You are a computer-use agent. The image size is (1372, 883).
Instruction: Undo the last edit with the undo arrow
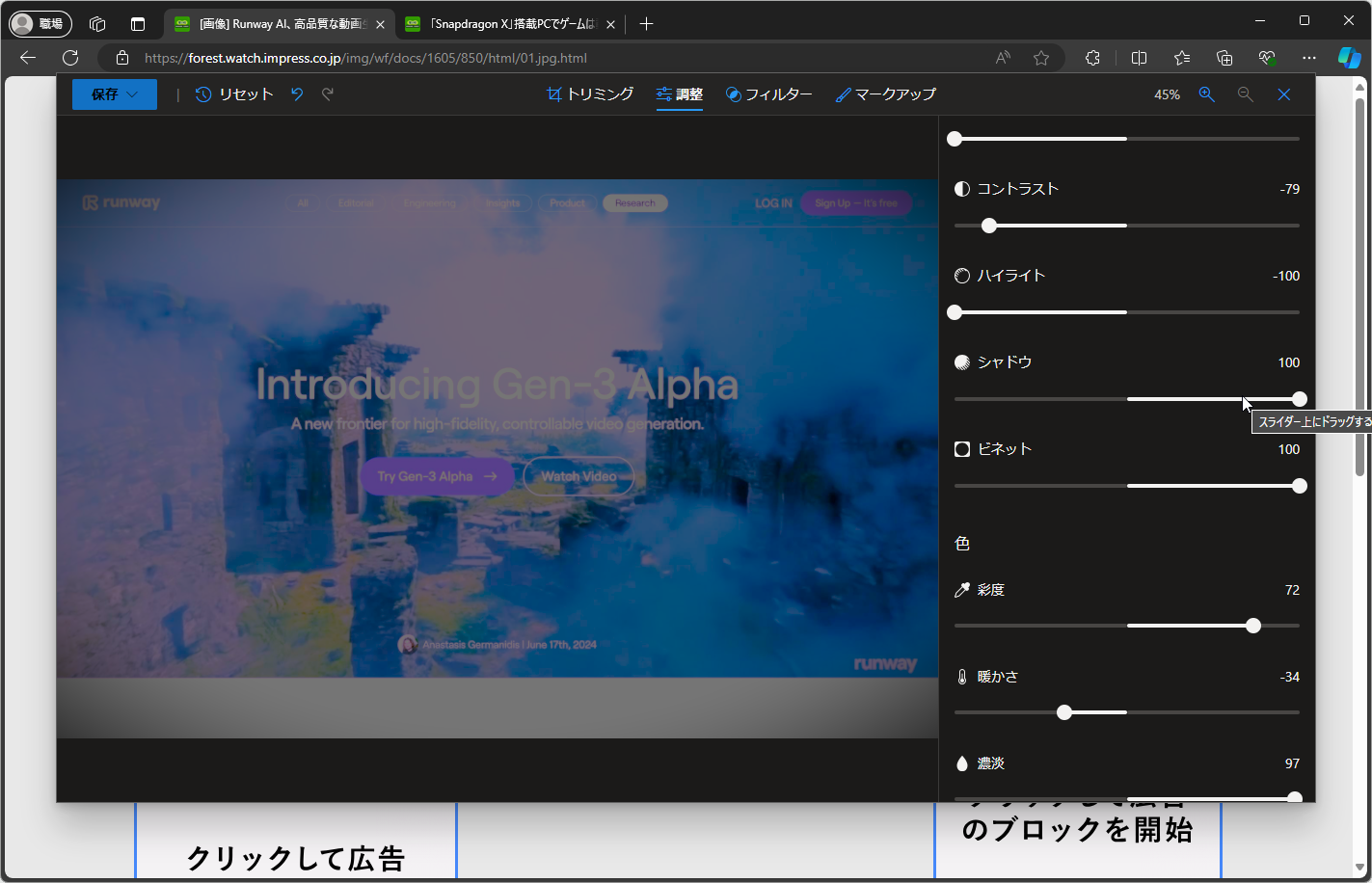(x=297, y=94)
